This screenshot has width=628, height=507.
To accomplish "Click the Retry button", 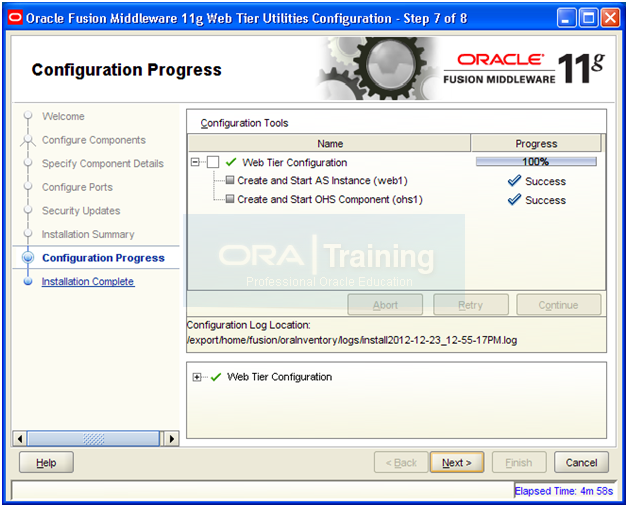I will [x=471, y=305].
